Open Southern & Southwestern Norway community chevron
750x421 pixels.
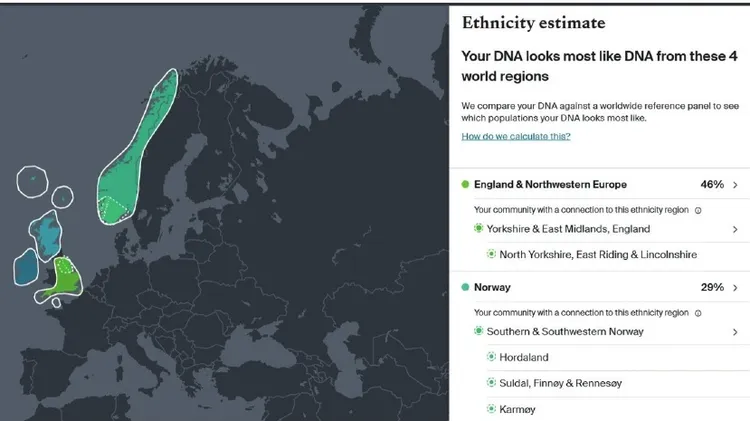pyautogui.click(x=735, y=332)
